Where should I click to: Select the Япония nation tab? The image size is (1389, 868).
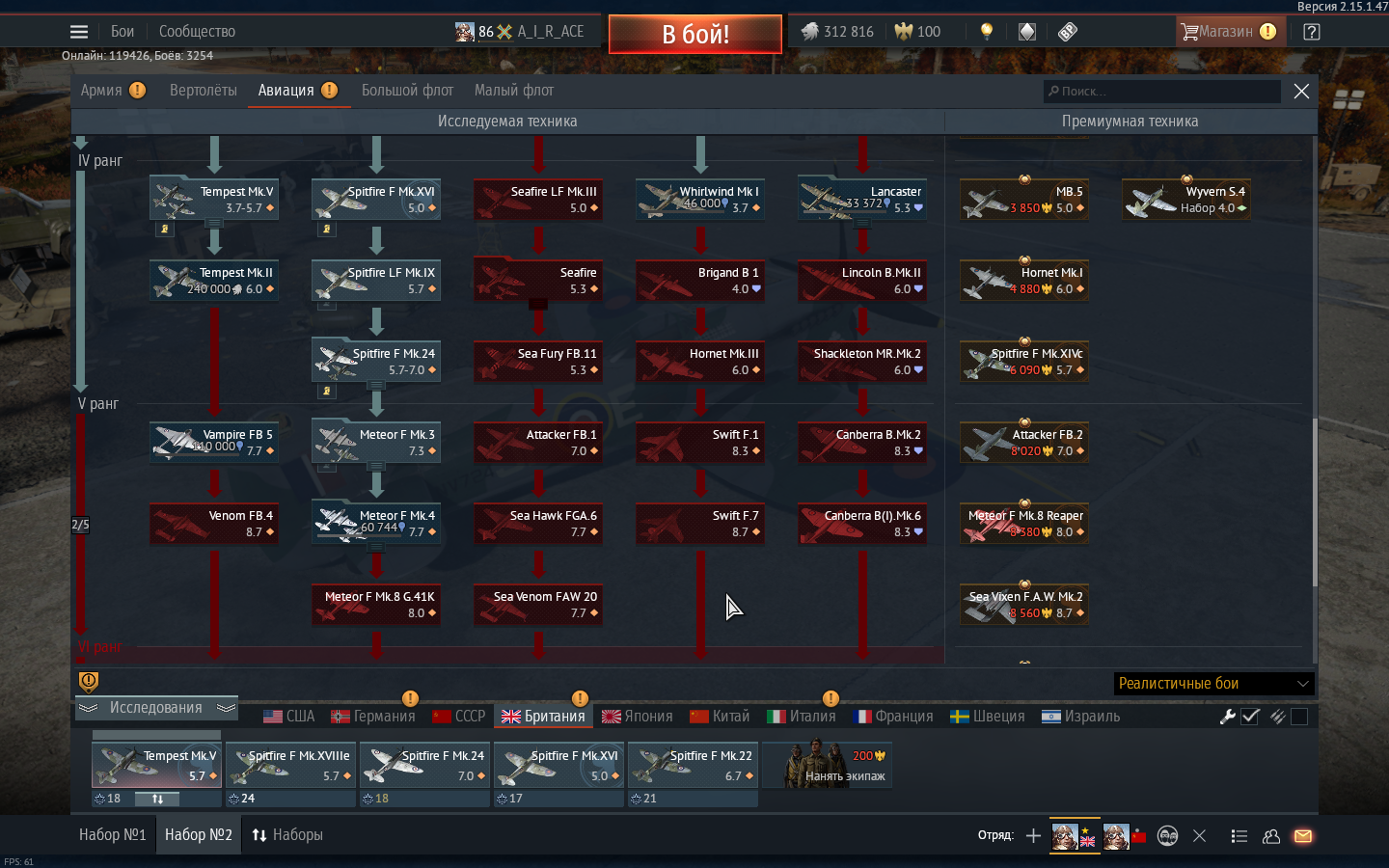point(638,717)
